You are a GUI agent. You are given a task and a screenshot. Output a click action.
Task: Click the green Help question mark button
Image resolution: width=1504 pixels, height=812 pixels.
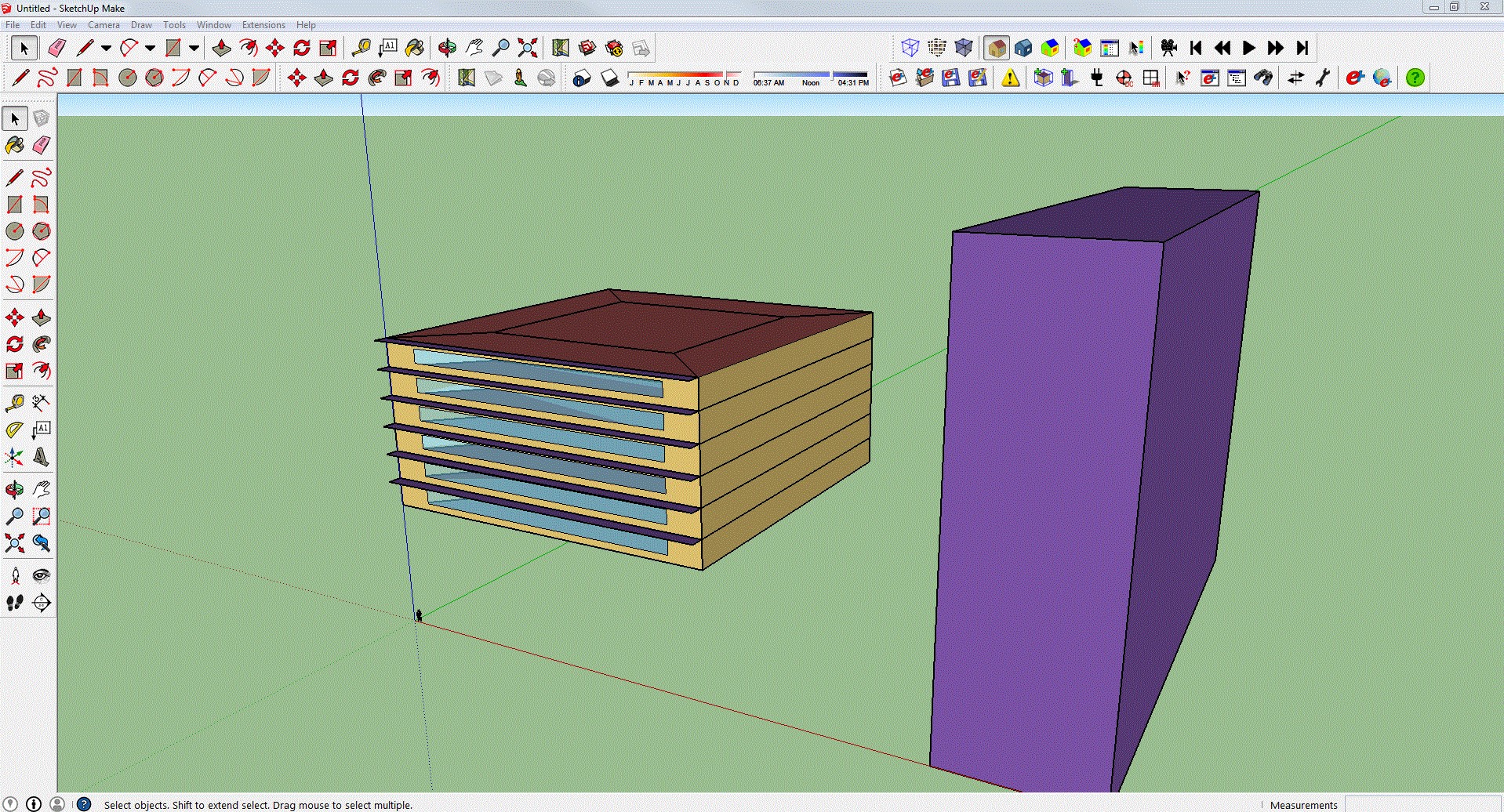click(x=1415, y=78)
